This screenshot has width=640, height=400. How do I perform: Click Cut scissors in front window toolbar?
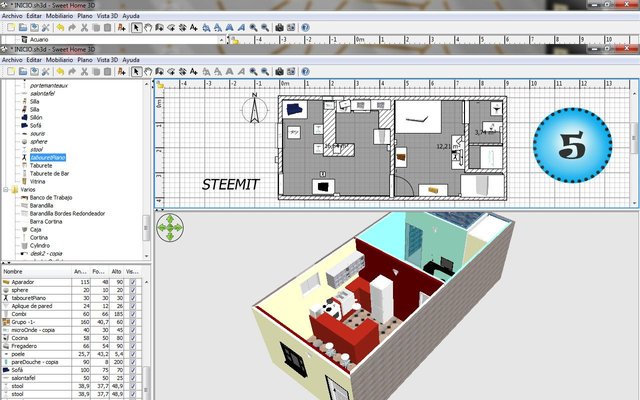pos(84,71)
